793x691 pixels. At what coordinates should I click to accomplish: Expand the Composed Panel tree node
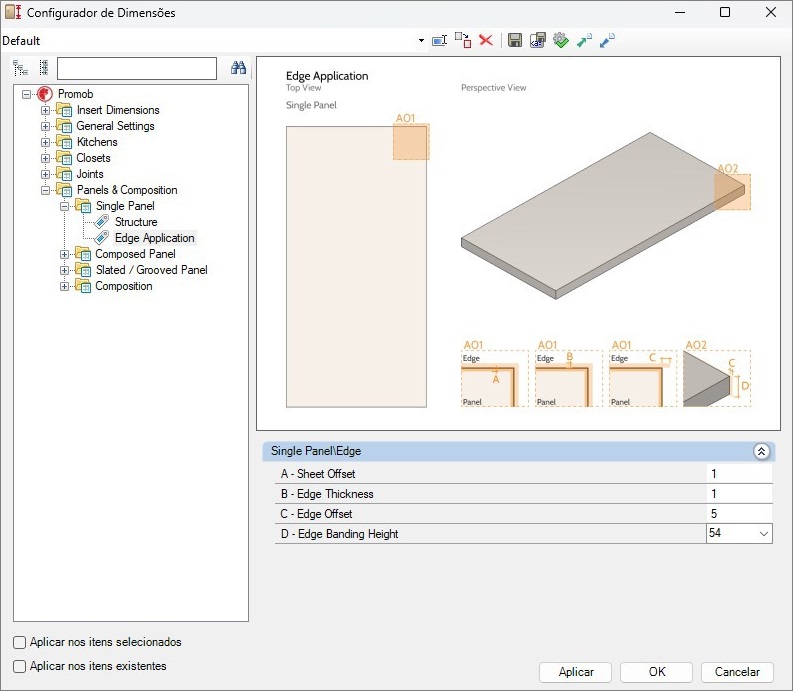65,254
